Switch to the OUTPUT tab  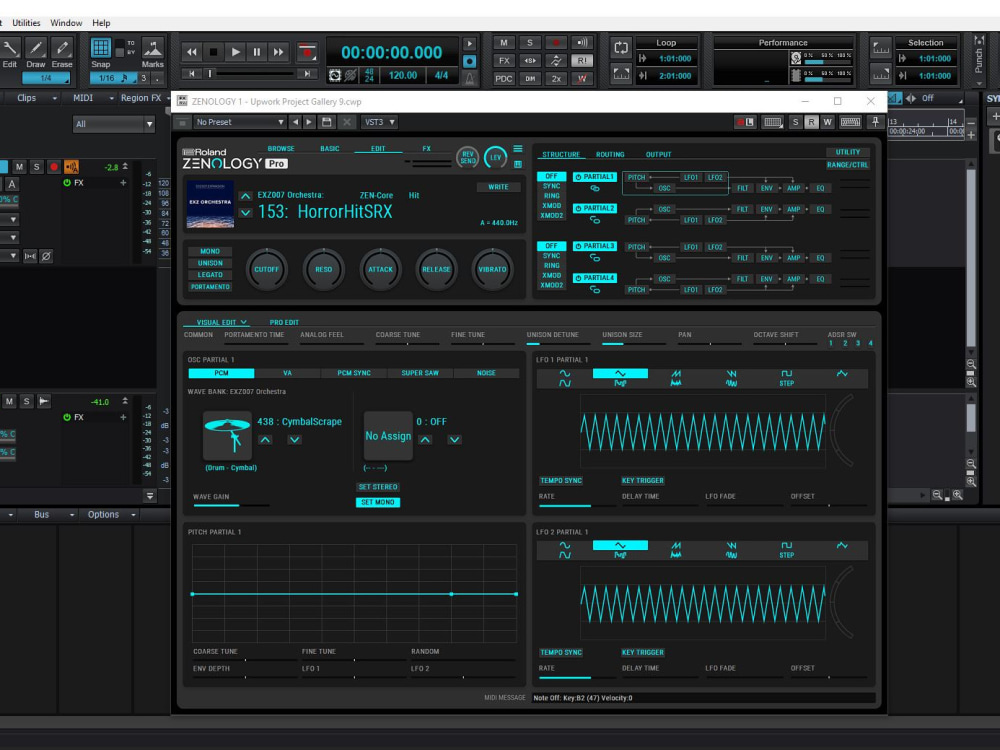coord(658,154)
